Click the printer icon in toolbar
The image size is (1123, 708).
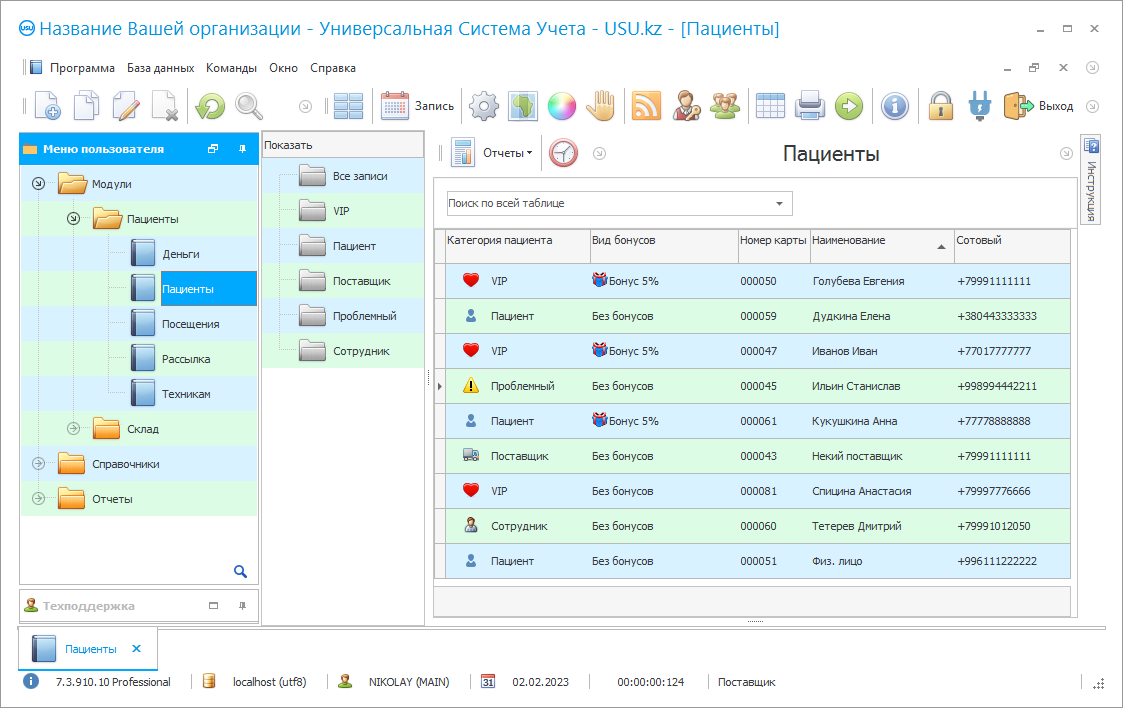[x=809, y=106]
